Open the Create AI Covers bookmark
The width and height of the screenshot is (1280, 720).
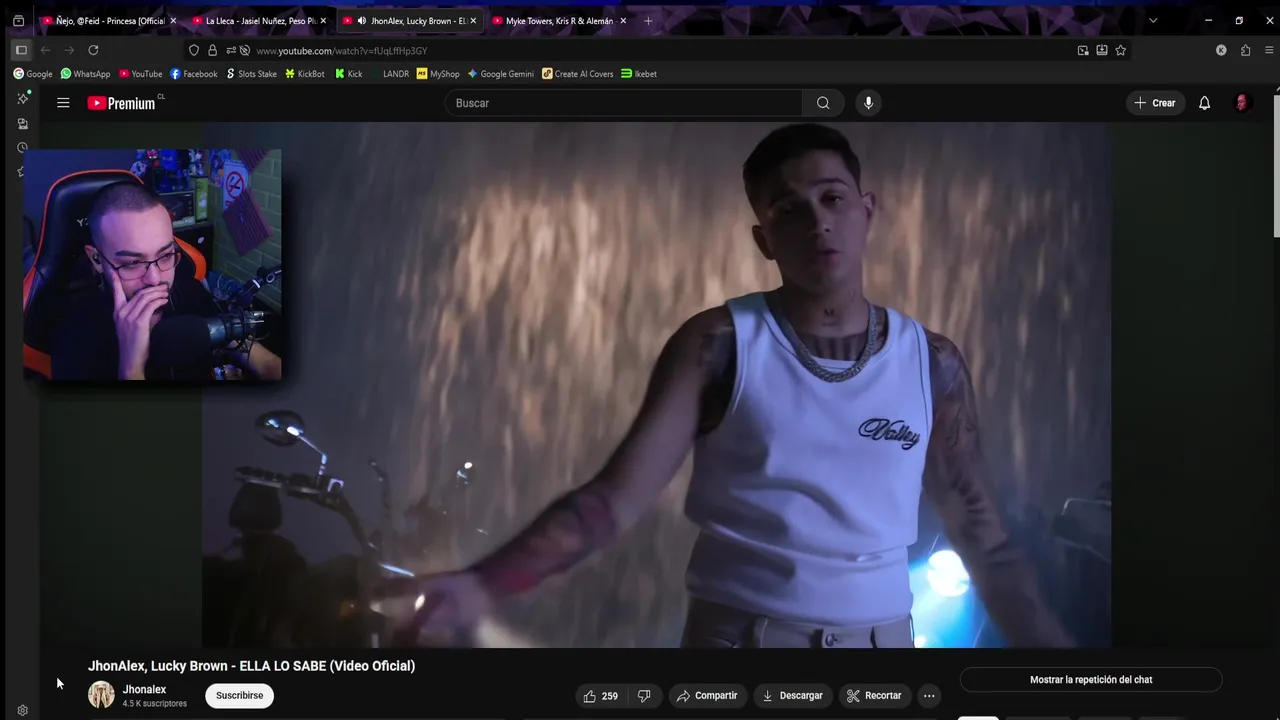[x=577, y=73]
